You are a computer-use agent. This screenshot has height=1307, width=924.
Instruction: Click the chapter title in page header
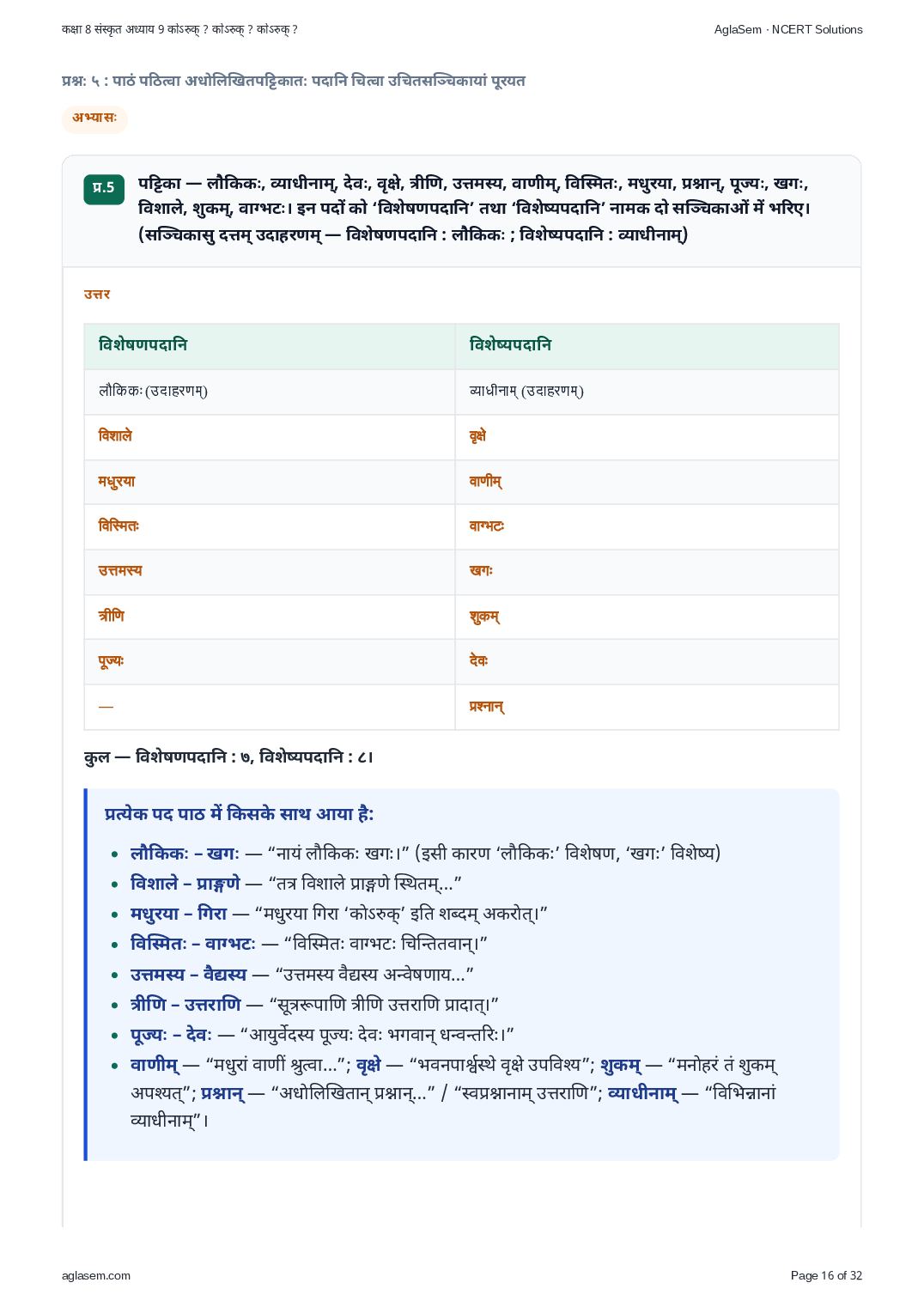coord(179,29)
